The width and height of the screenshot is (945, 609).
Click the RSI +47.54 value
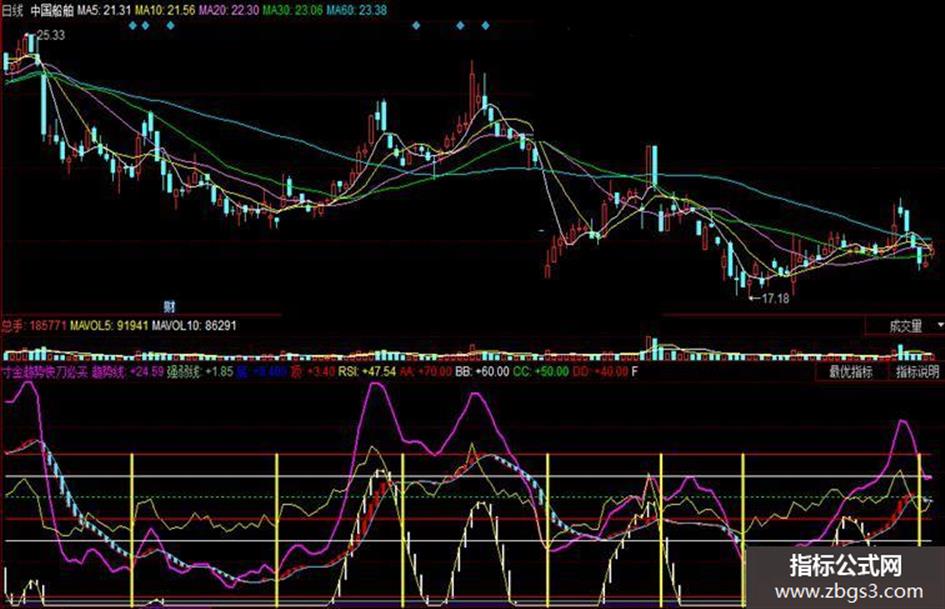pos(366,371)
